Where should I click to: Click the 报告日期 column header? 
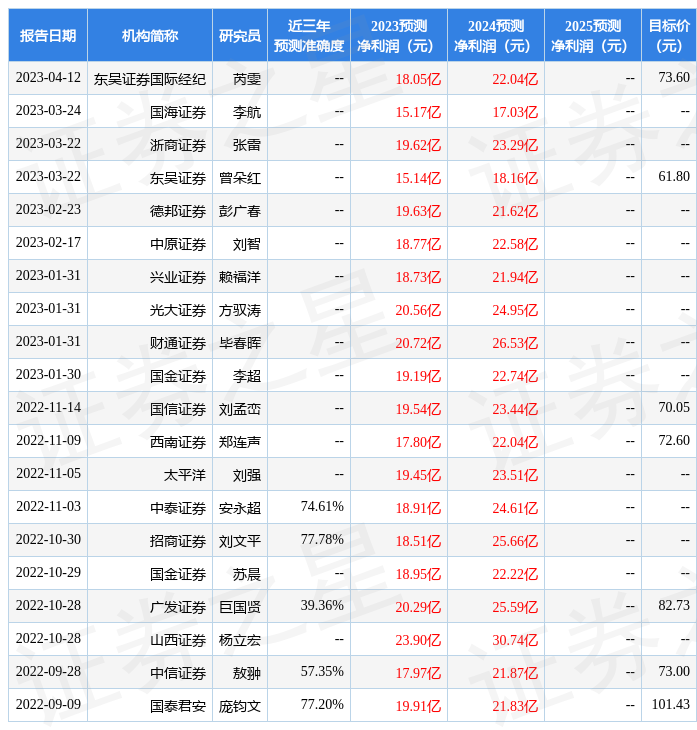[x=48, y=35]
